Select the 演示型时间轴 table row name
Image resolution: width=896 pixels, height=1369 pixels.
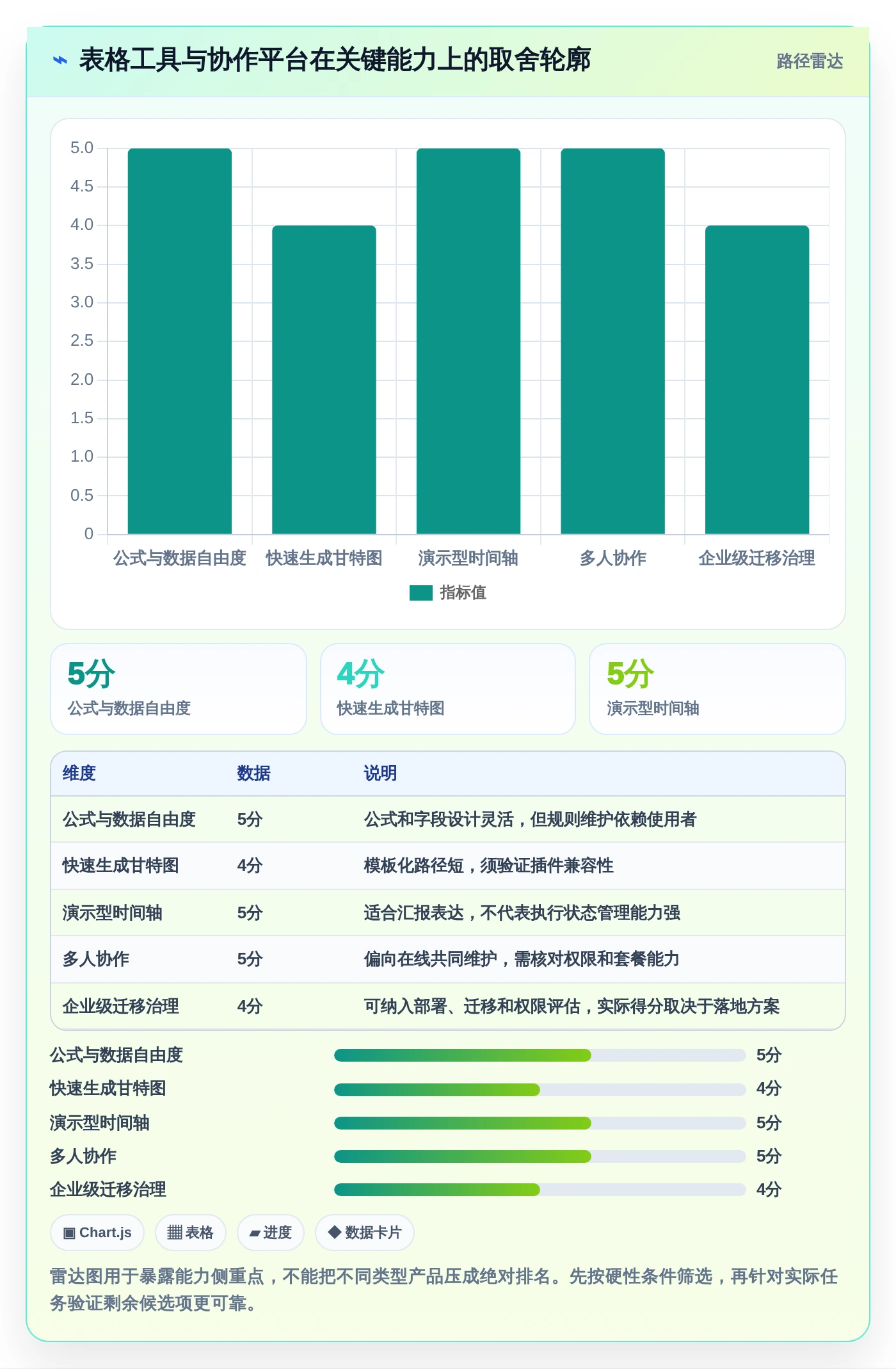click(x=112, y=913)
